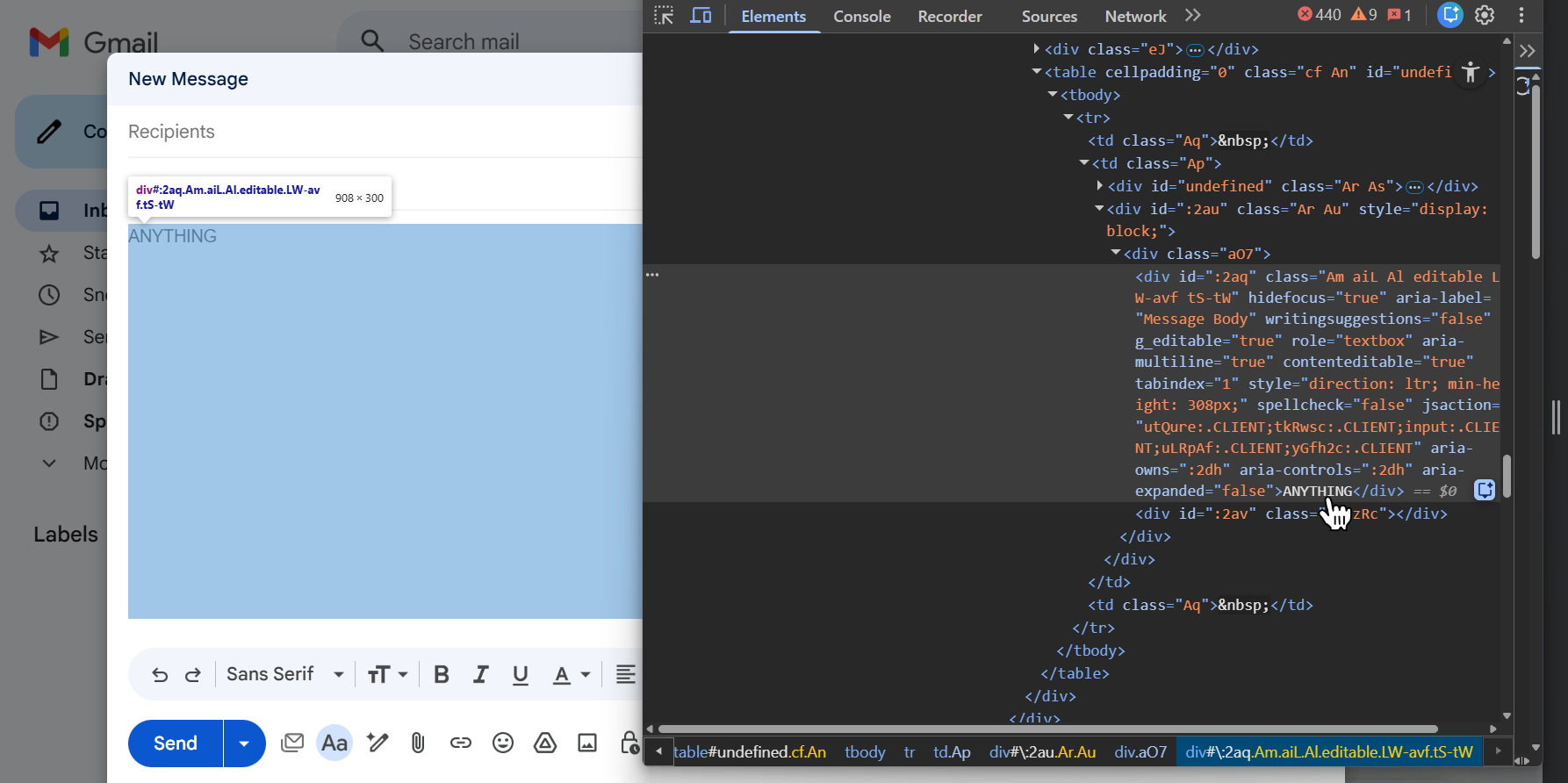
Task: Collapse the table cf An node
Action: point(1037,72)
